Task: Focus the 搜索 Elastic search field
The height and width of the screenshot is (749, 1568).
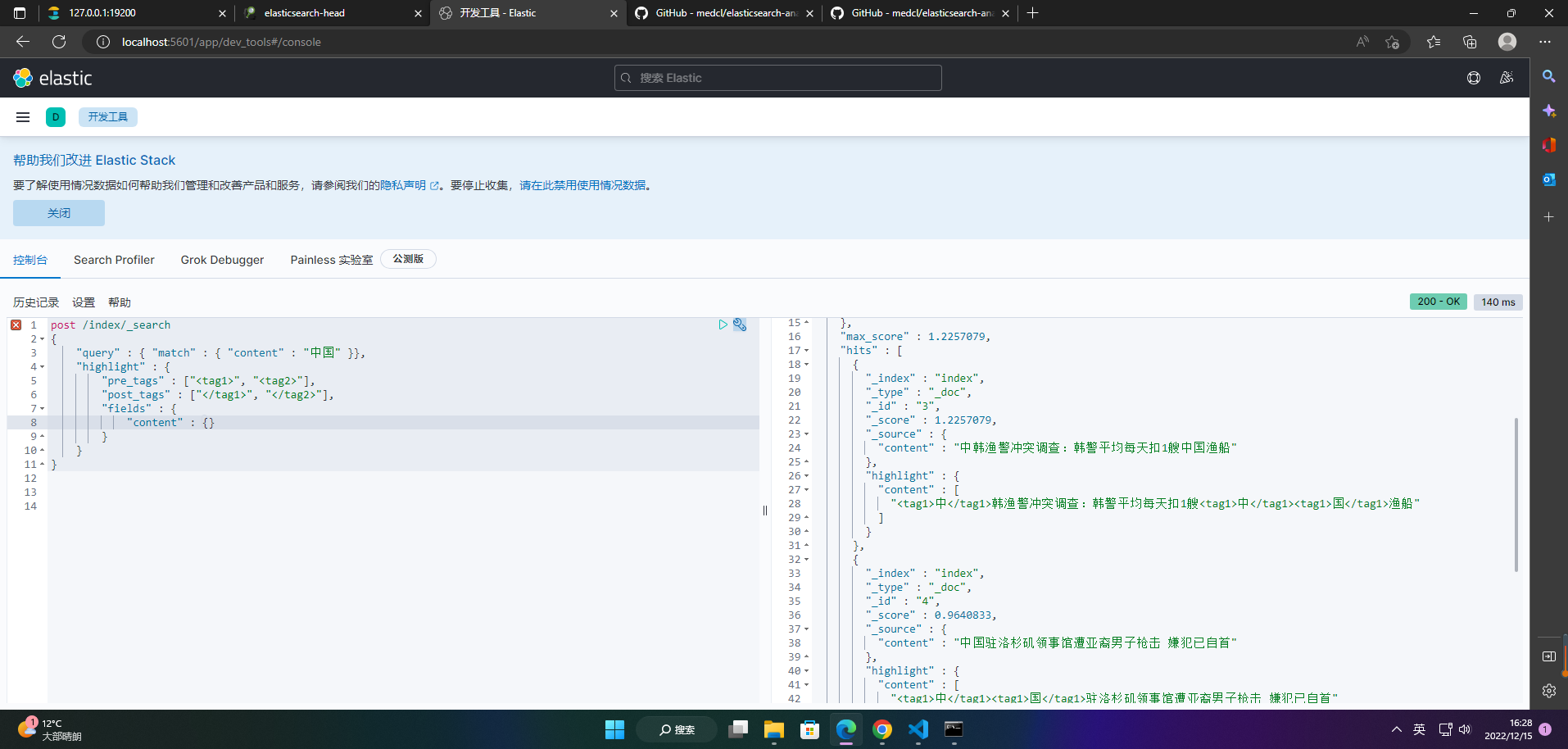Action: coord(778,78)
